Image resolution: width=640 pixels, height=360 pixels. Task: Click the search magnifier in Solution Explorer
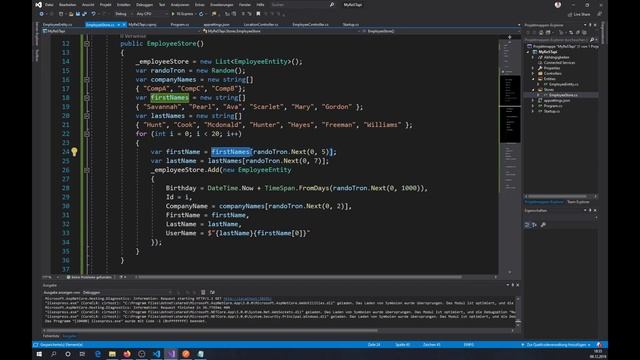point(592,40)
